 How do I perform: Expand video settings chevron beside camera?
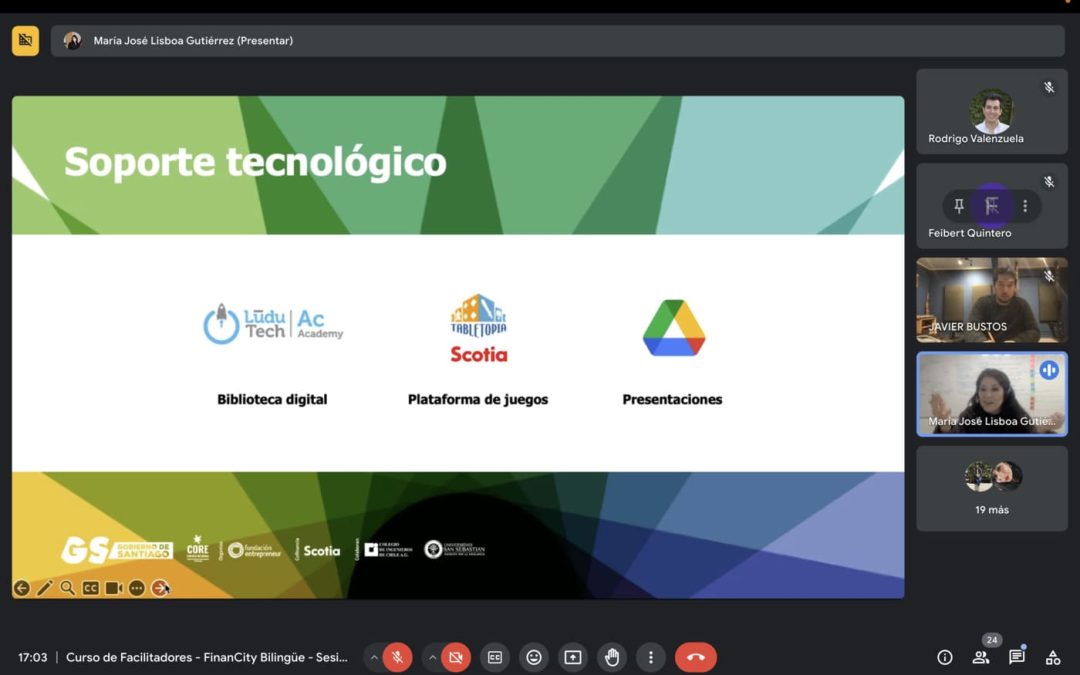click(x=432, y=657)
